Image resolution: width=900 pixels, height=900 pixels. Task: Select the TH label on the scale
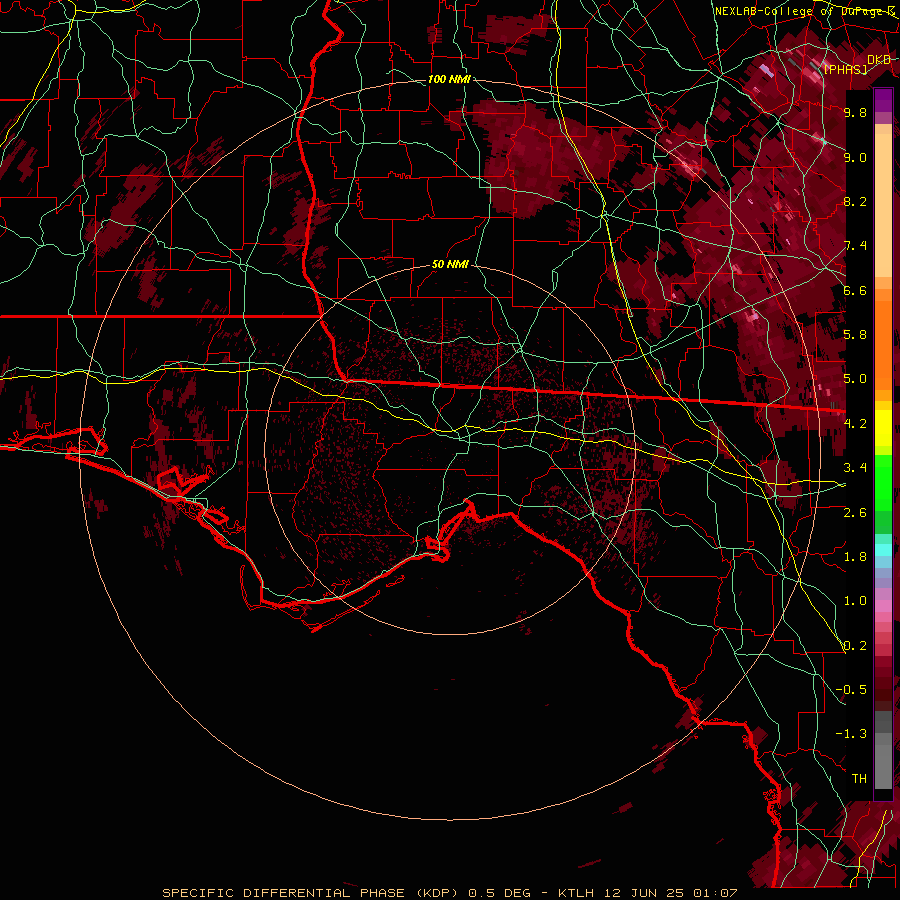[859, 778]
